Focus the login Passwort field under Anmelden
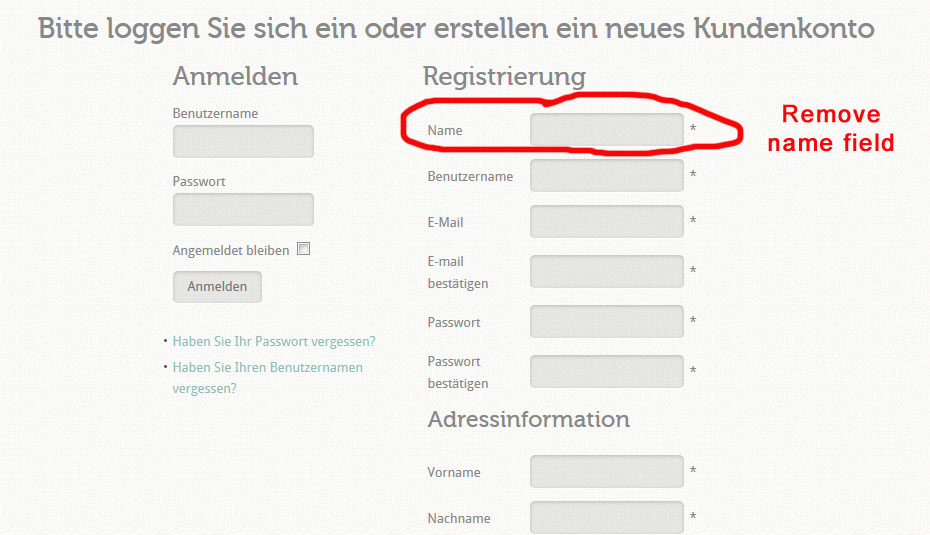The width and height of the screenshot is (930, 535). 243,209
